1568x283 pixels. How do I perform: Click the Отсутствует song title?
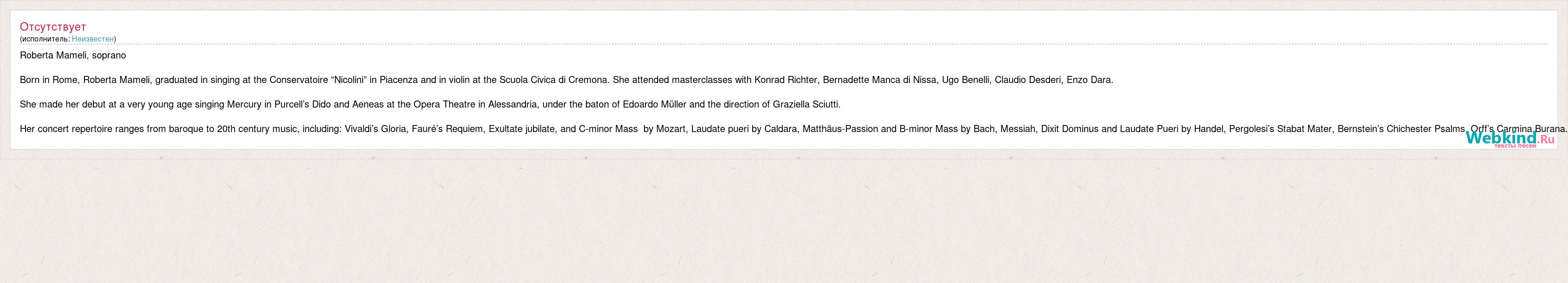pyautogui.click(x=53, y=27)
